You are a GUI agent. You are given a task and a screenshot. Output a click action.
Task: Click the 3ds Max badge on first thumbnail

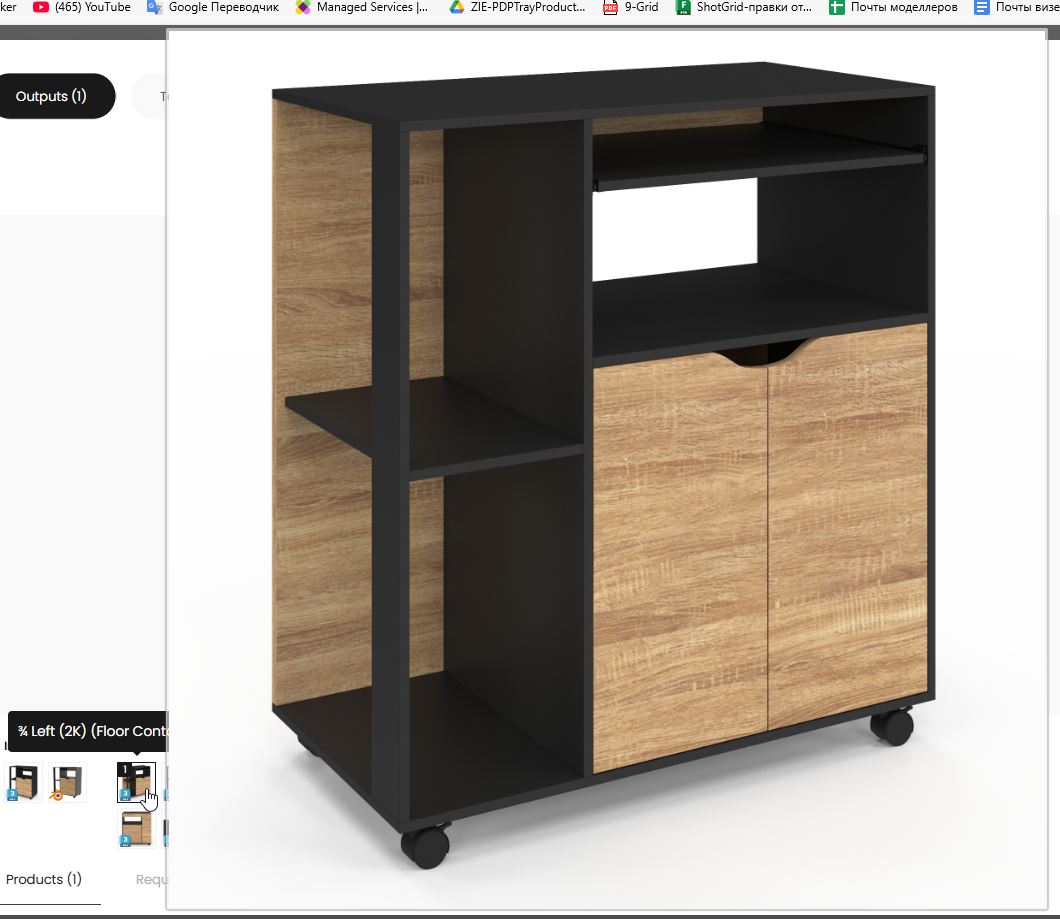pyautogui.click(x=12, y=795)
